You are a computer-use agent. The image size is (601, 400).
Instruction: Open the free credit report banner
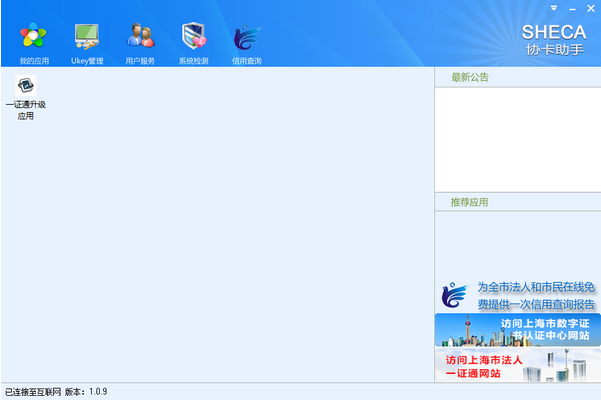tap(518, 296)
